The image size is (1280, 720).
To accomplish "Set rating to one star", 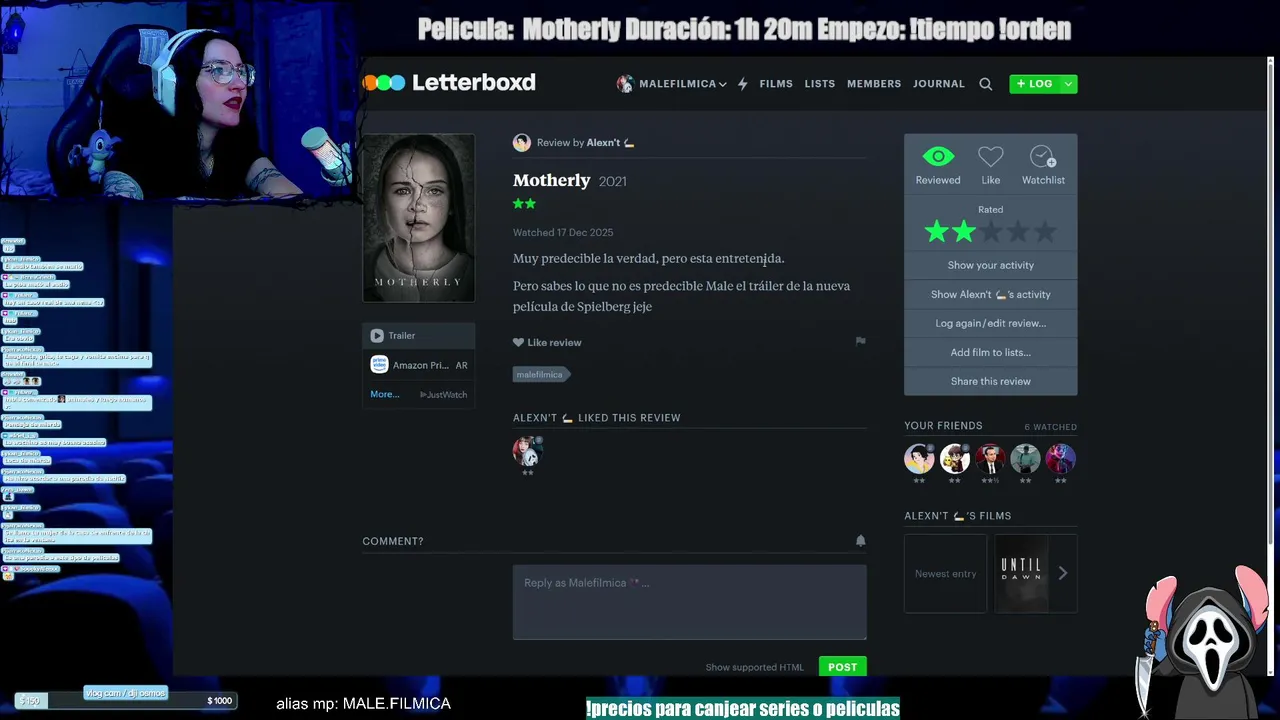I will (x=936, y=232).
